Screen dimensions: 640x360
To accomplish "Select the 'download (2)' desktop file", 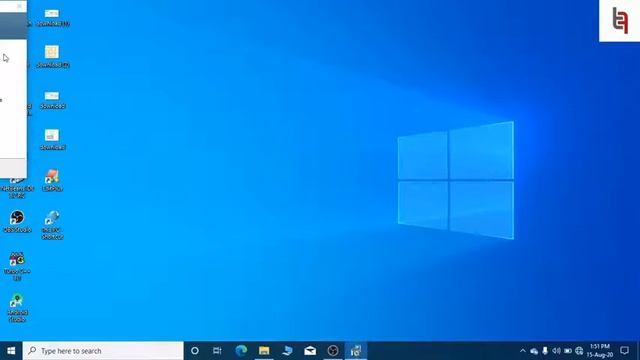I will coord(52,56).
